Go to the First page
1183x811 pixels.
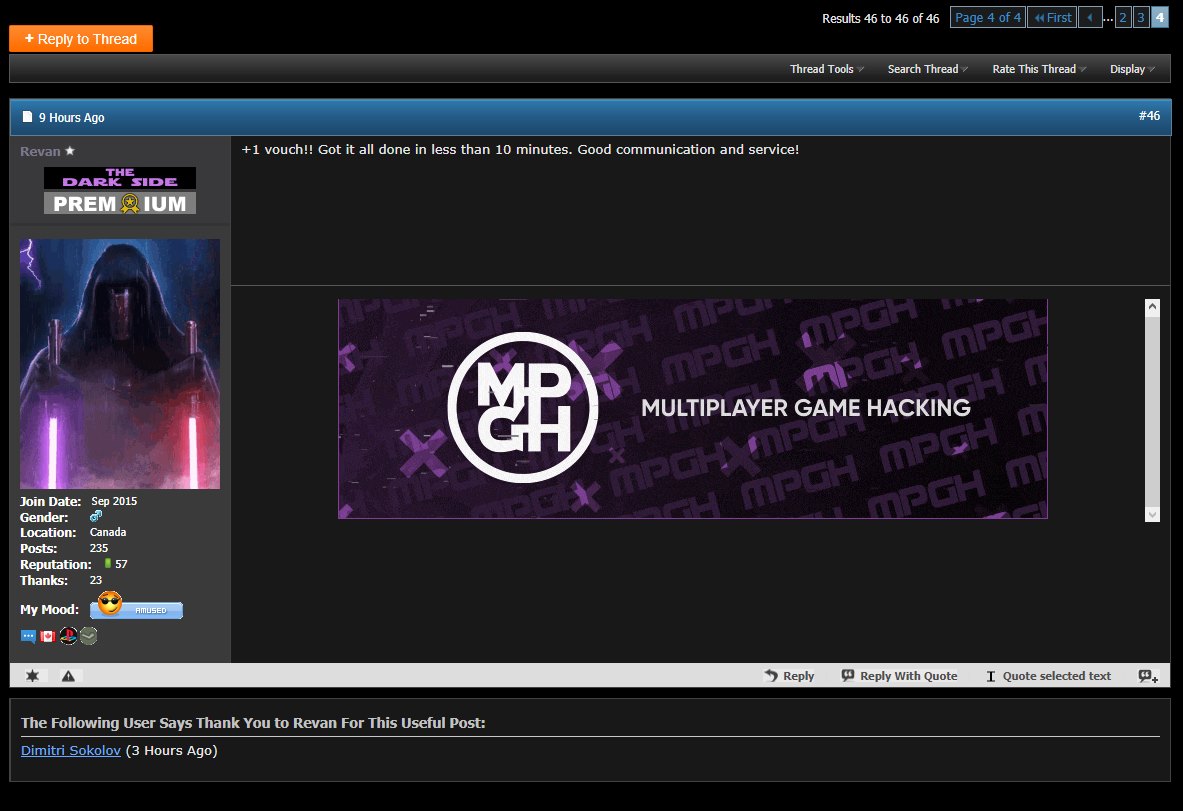pyautogui.click(x=1052, y=17)
